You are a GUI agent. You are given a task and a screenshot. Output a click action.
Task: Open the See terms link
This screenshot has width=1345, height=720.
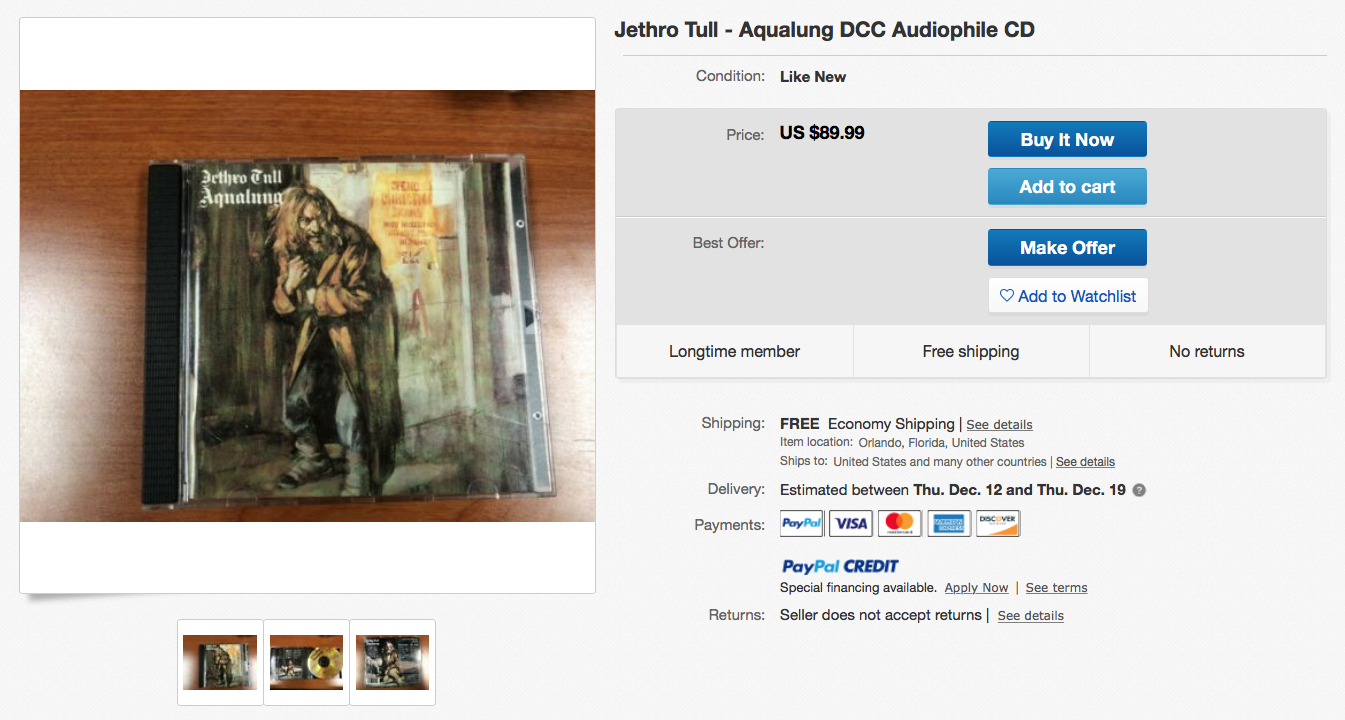point(1056,588)
